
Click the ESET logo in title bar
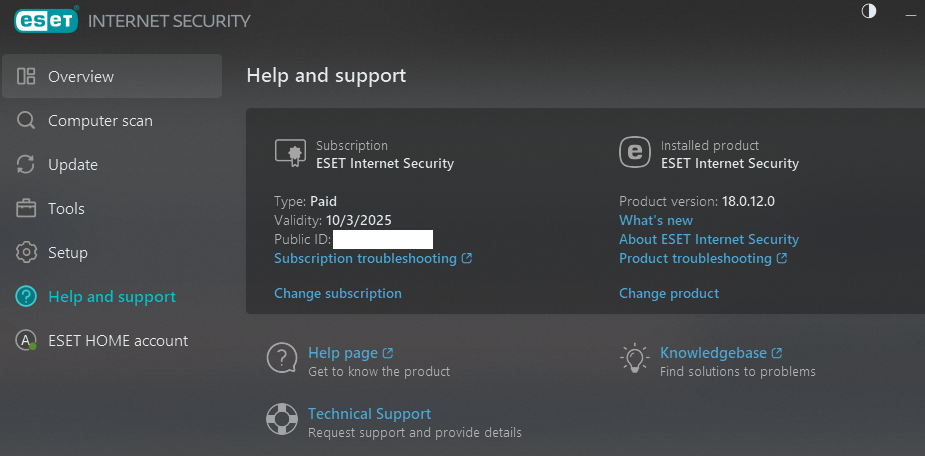[x=46, y=19]
